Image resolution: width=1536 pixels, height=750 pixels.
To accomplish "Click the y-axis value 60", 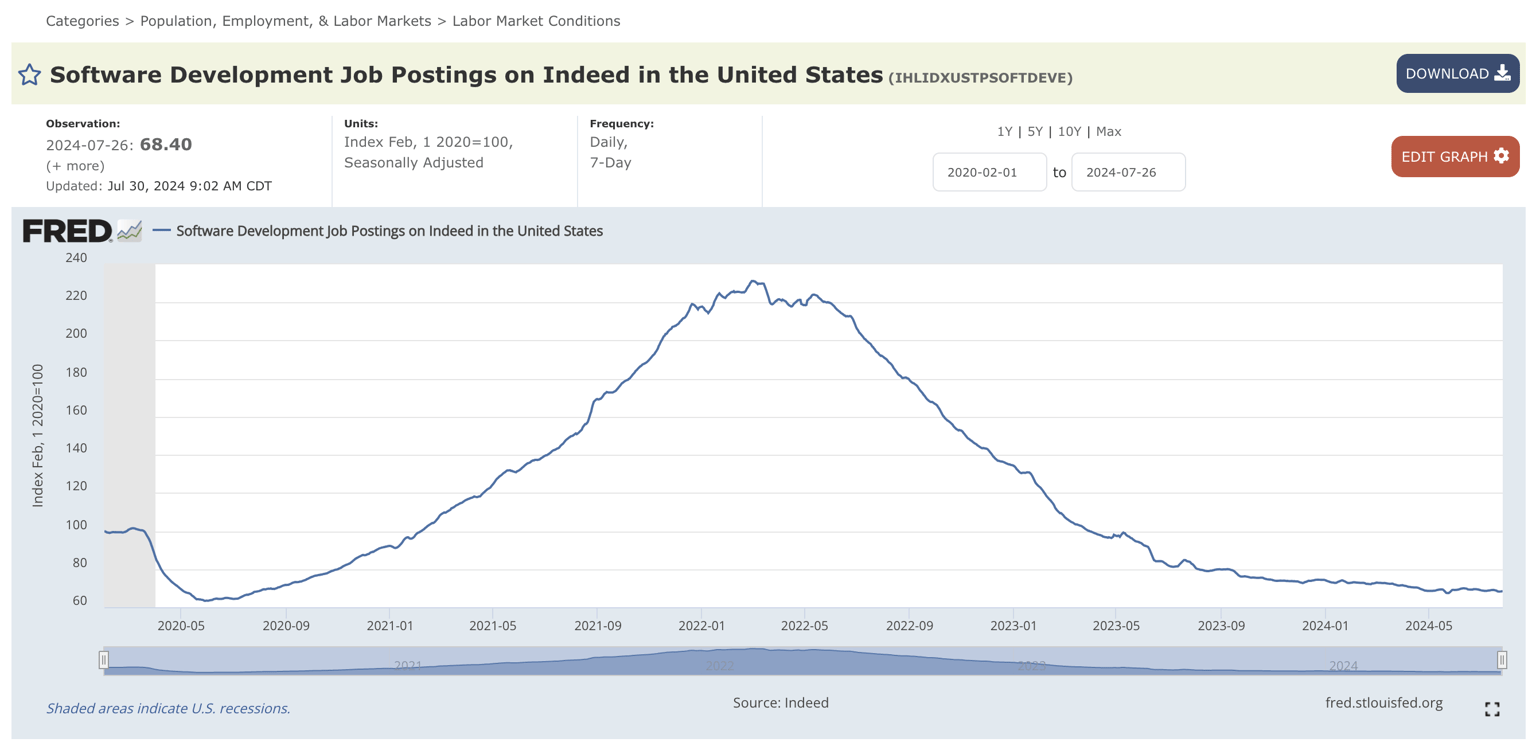I will [x=79, y=601].
